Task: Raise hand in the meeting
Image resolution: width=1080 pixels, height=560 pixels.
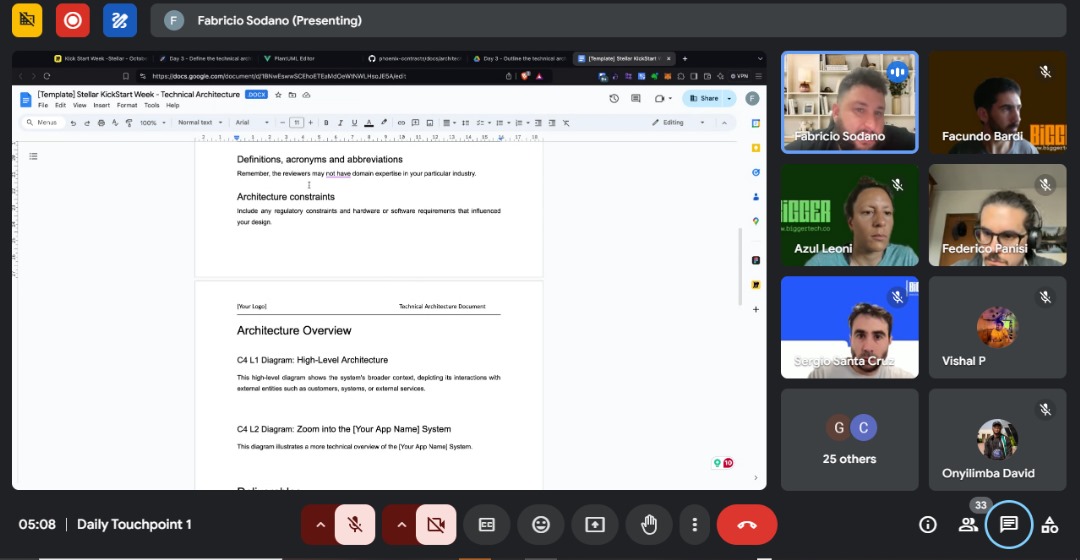Action: (x=649, y=525)
